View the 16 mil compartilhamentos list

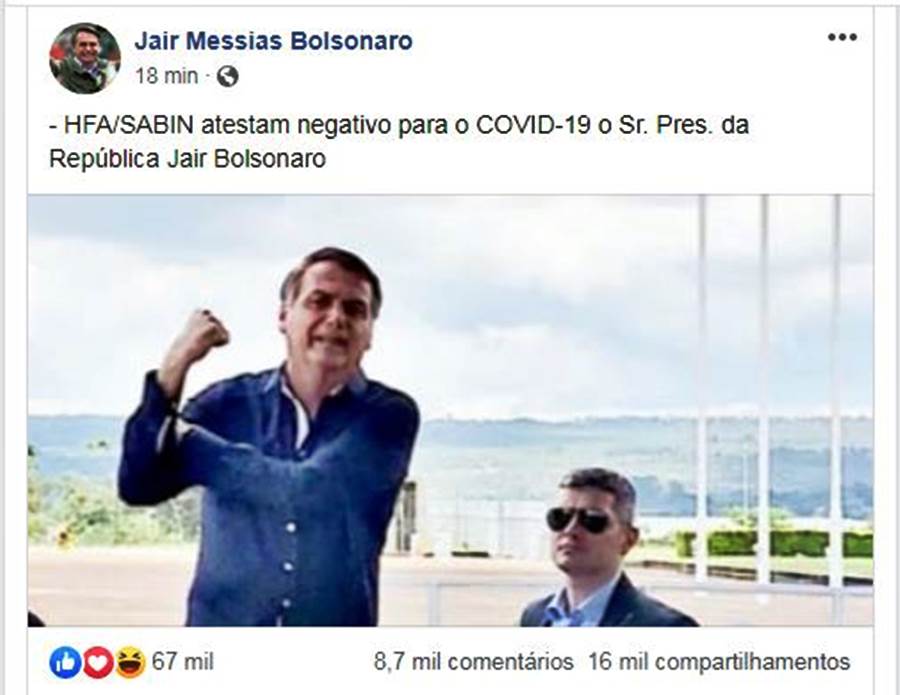coord(719,662)
